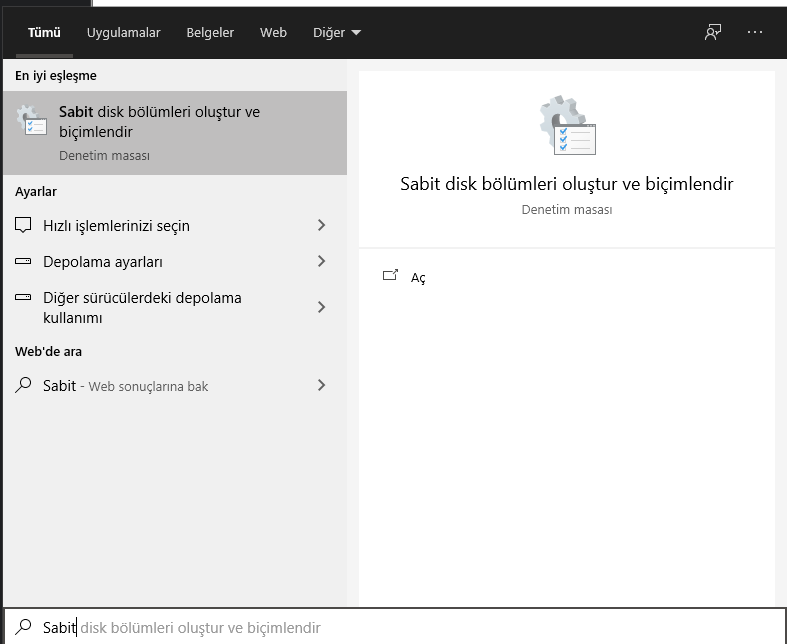Open the Uygulamalar tab
This screenshot has width=787, height=644.
point(123,33)
